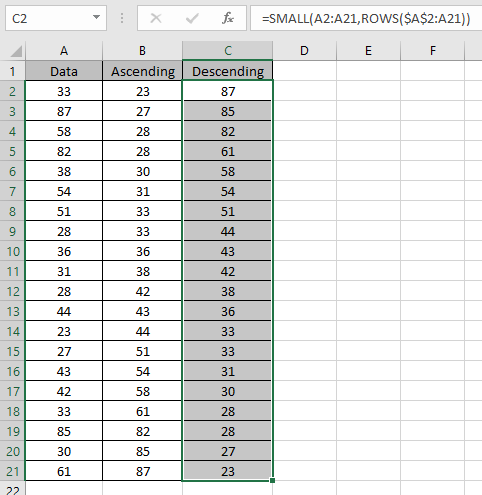
Task: Click the formula bar SMALL formula text
Action: (366, 19)
